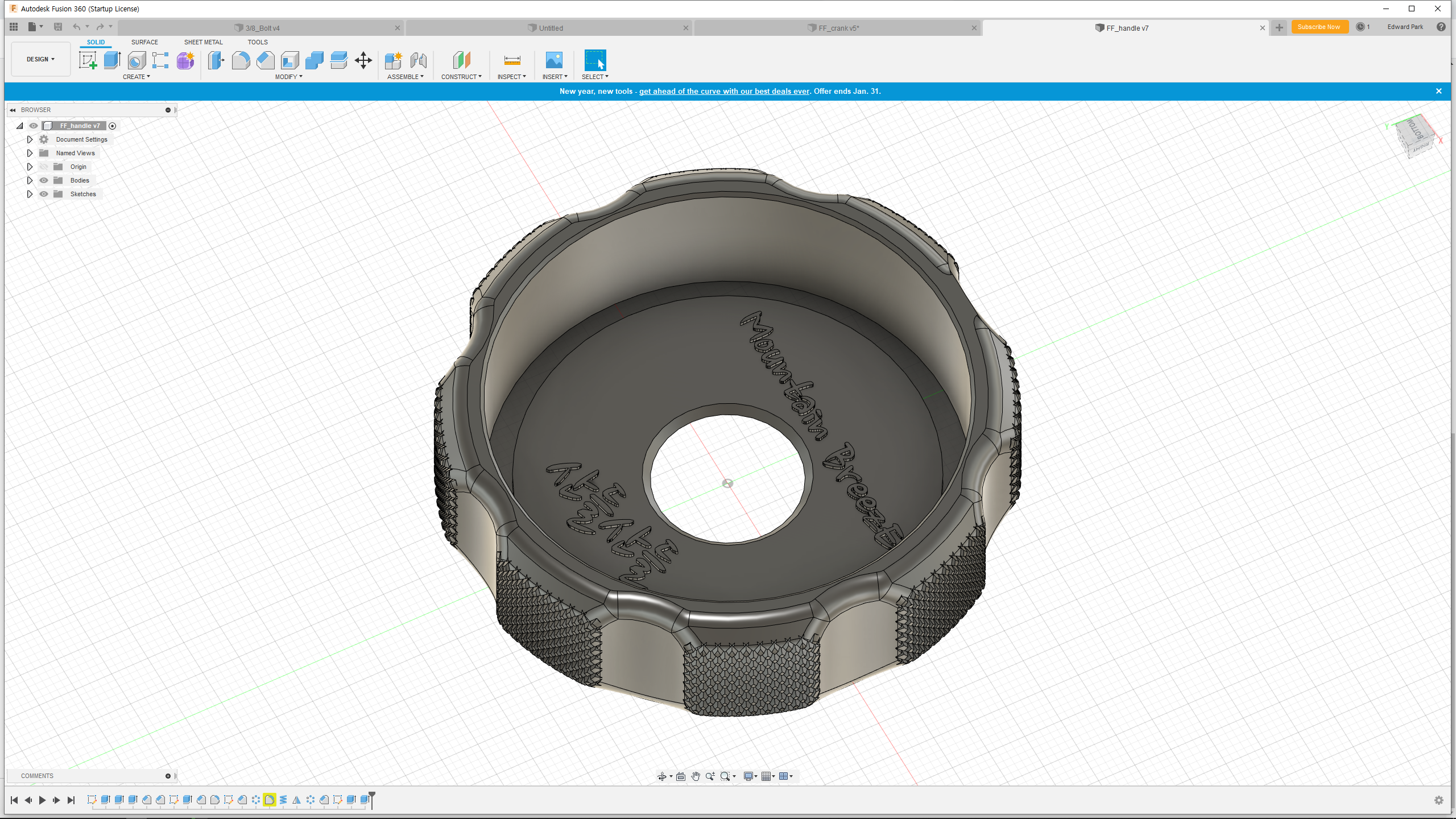
Task: Open the best deals promotional link
Action: click(x=724, y=91)
